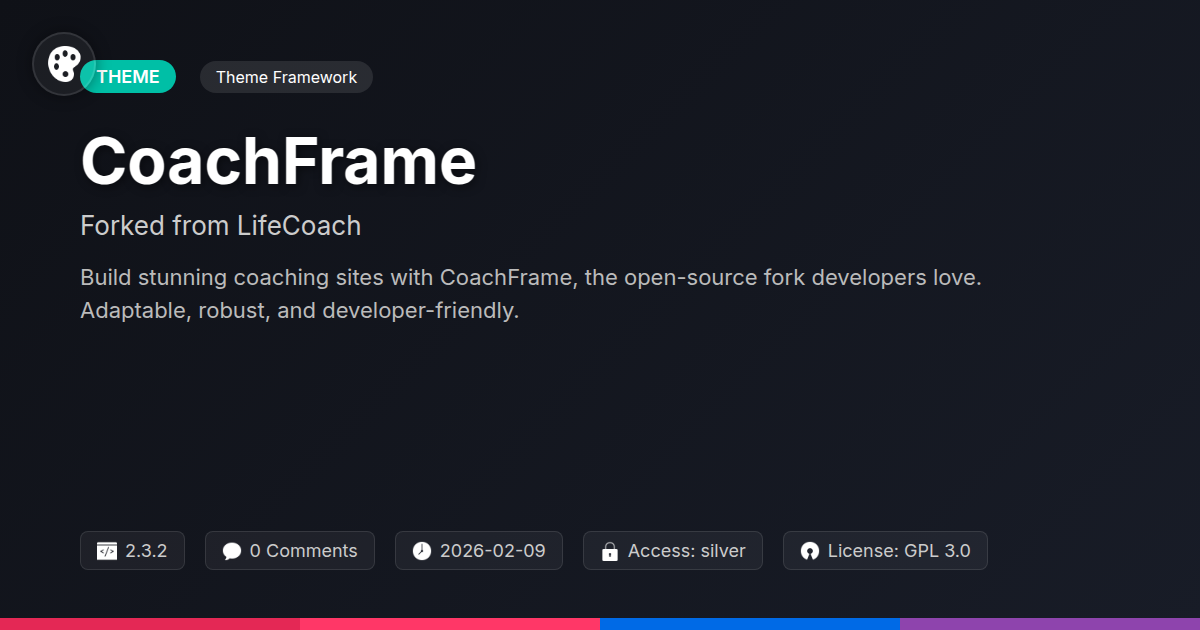Click the CoachFrame title heading
Screen dimensions: 1200x630
pyautogui.click(x=278, y=161)
